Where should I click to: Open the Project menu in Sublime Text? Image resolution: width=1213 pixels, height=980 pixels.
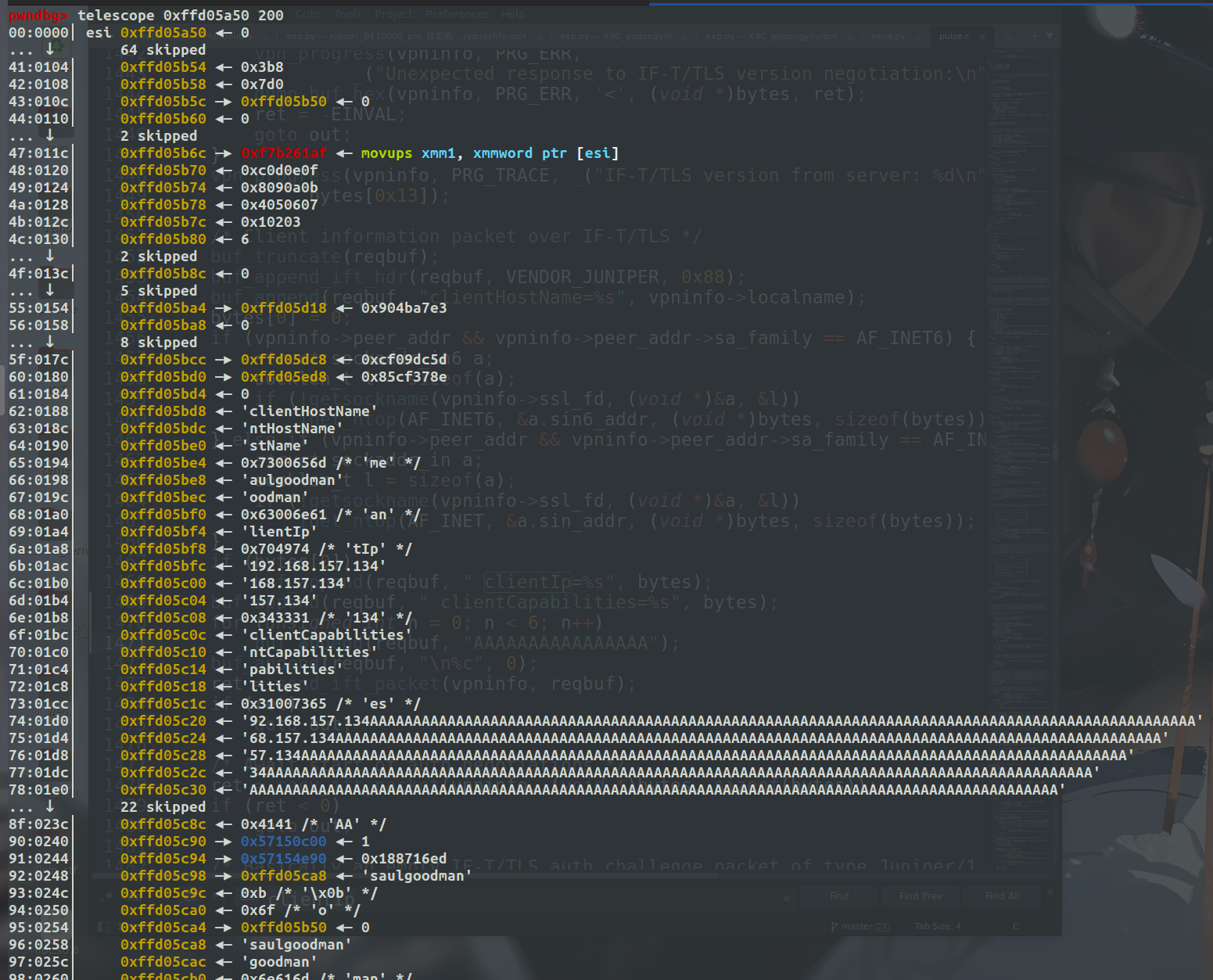coord(393,14)
